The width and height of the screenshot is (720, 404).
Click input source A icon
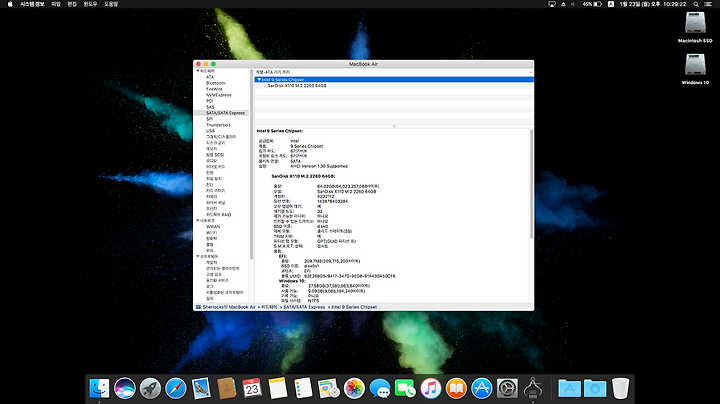(x=611, y=4)
